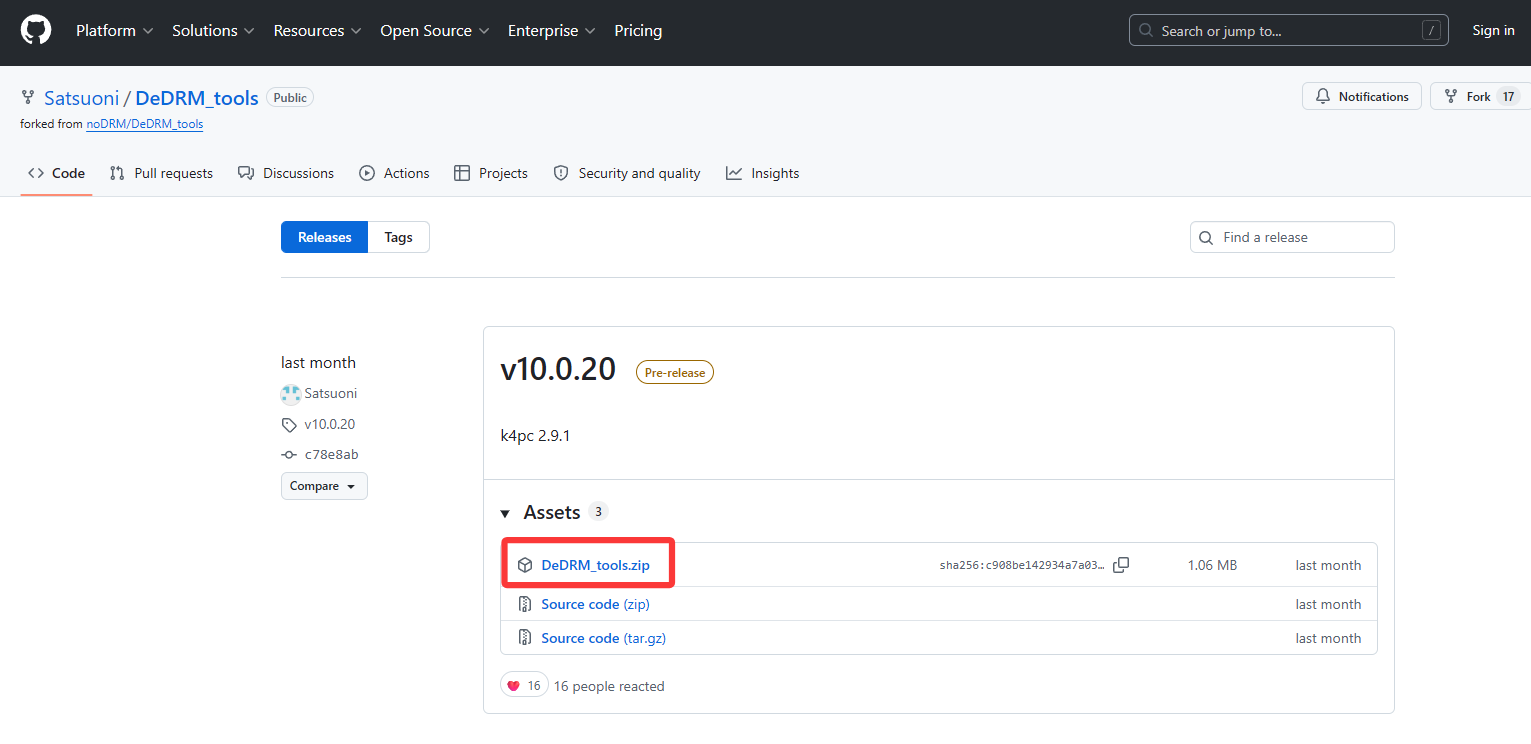Click the tag icon next to v10.0.20

[290, 425]
